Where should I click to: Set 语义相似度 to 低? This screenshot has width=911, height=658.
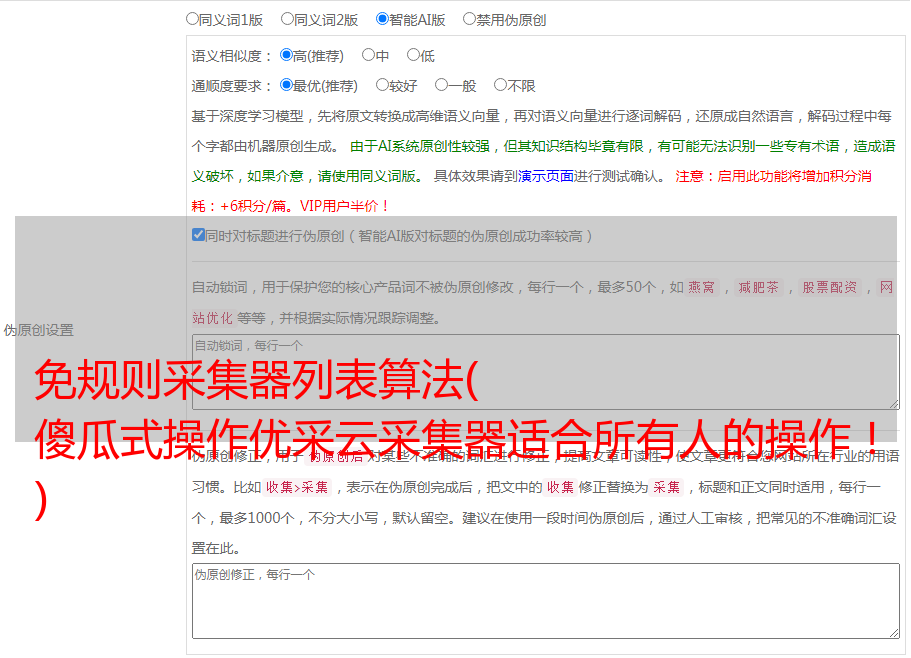[413, 55]
